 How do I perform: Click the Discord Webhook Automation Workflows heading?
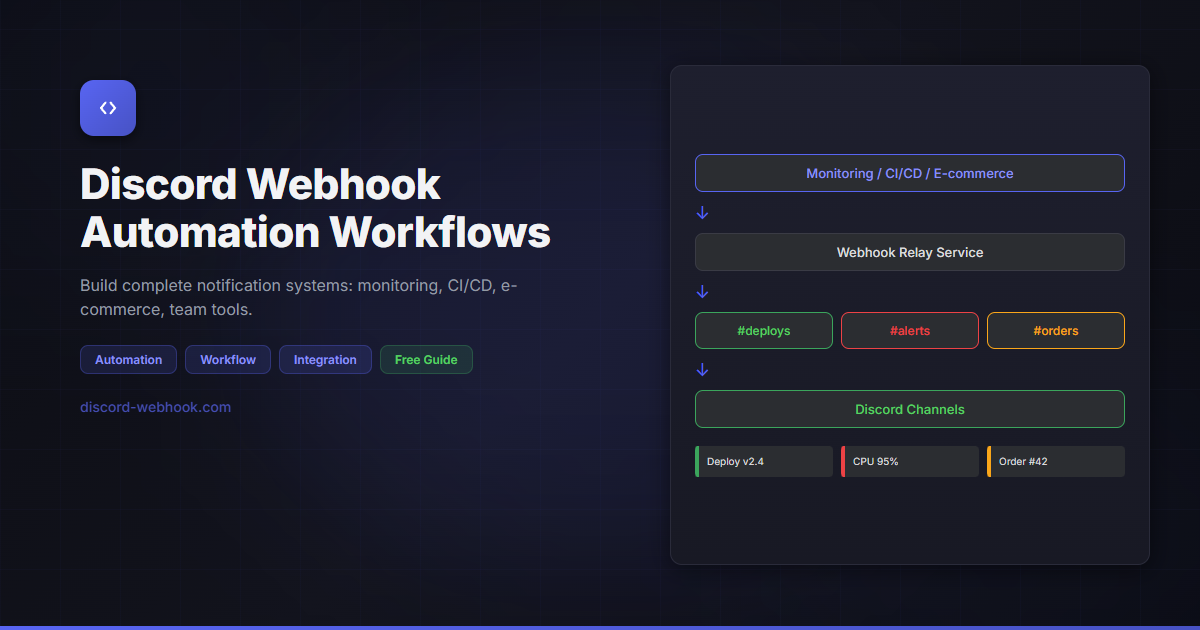tap(315, 208)
